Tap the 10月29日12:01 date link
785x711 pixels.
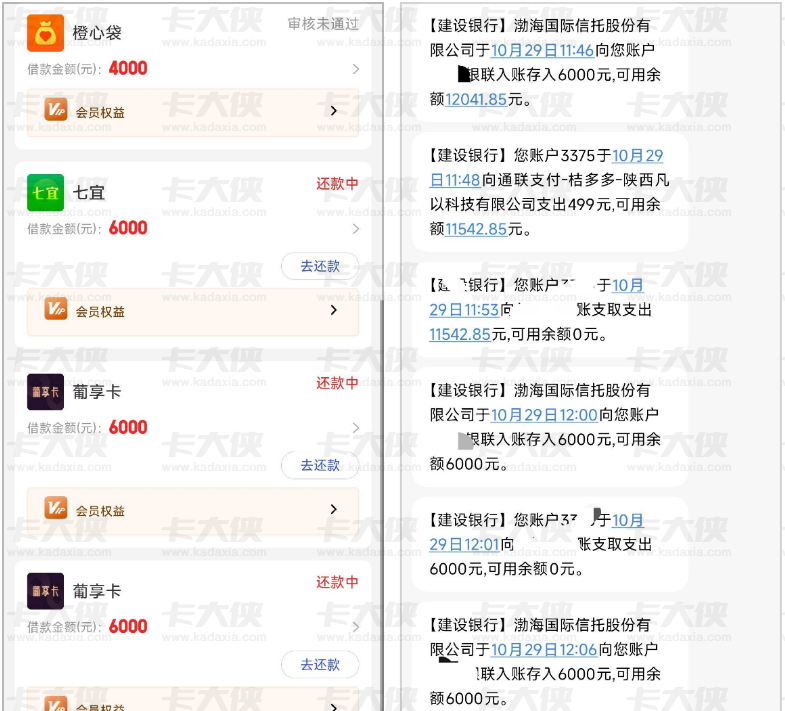(x=536, y=532)
